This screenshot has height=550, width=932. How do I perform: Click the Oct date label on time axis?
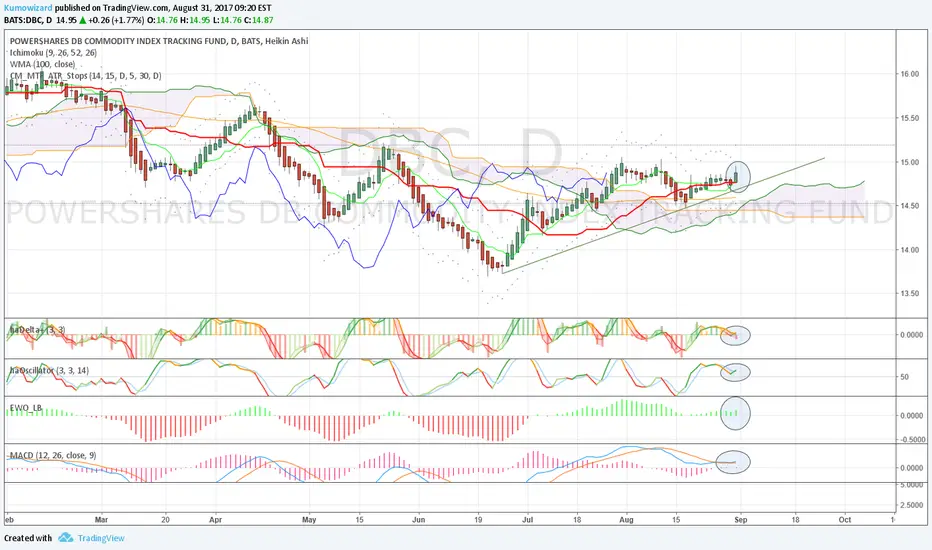[845, 520]
